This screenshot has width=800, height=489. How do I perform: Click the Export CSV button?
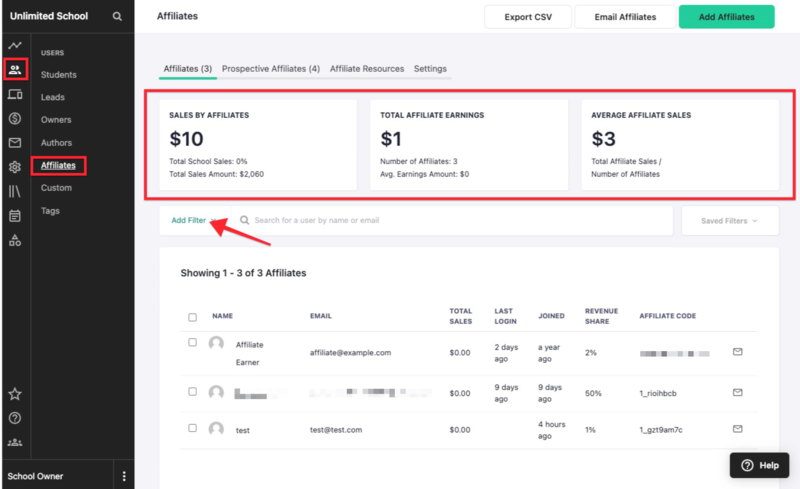coord(528,17)
